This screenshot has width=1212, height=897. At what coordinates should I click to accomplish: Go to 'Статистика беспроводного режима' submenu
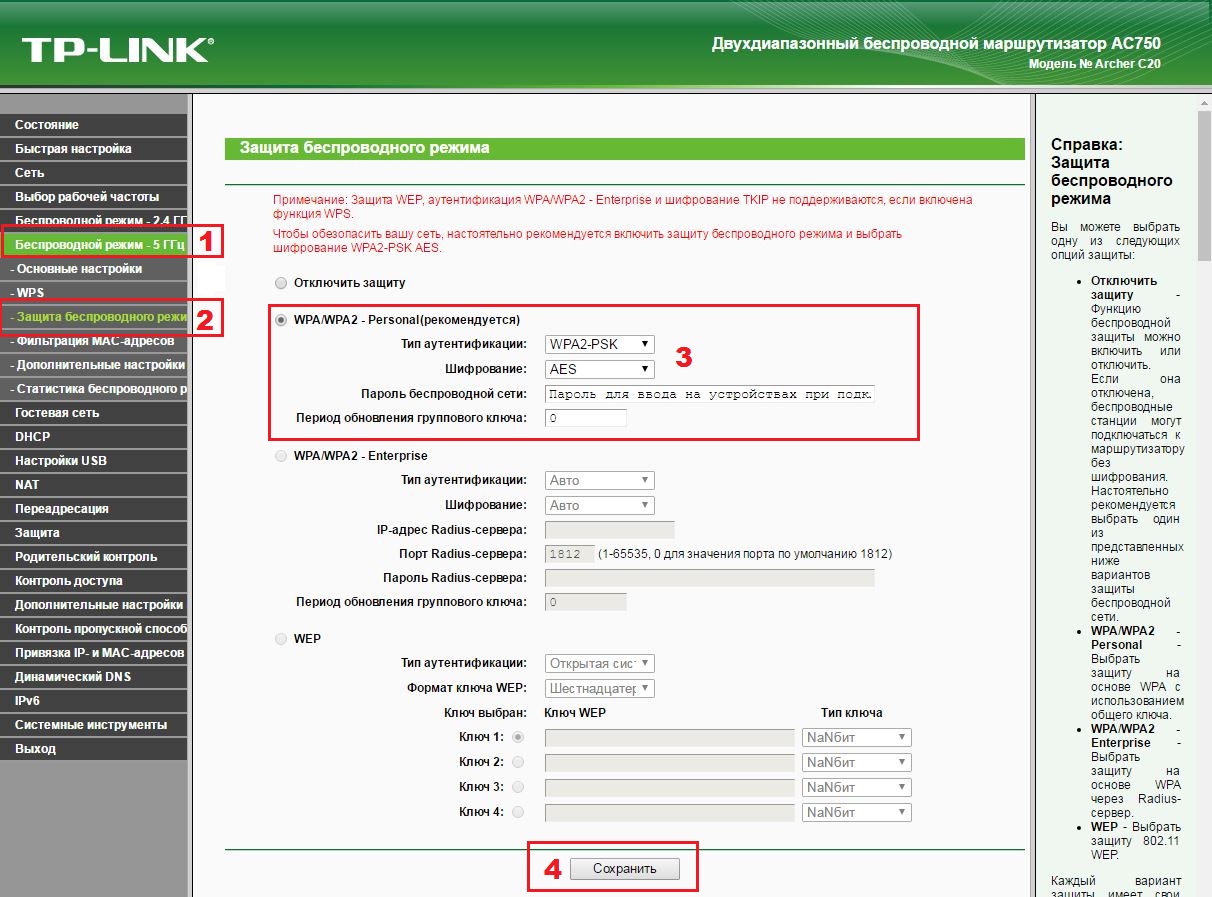pos(93,389)
